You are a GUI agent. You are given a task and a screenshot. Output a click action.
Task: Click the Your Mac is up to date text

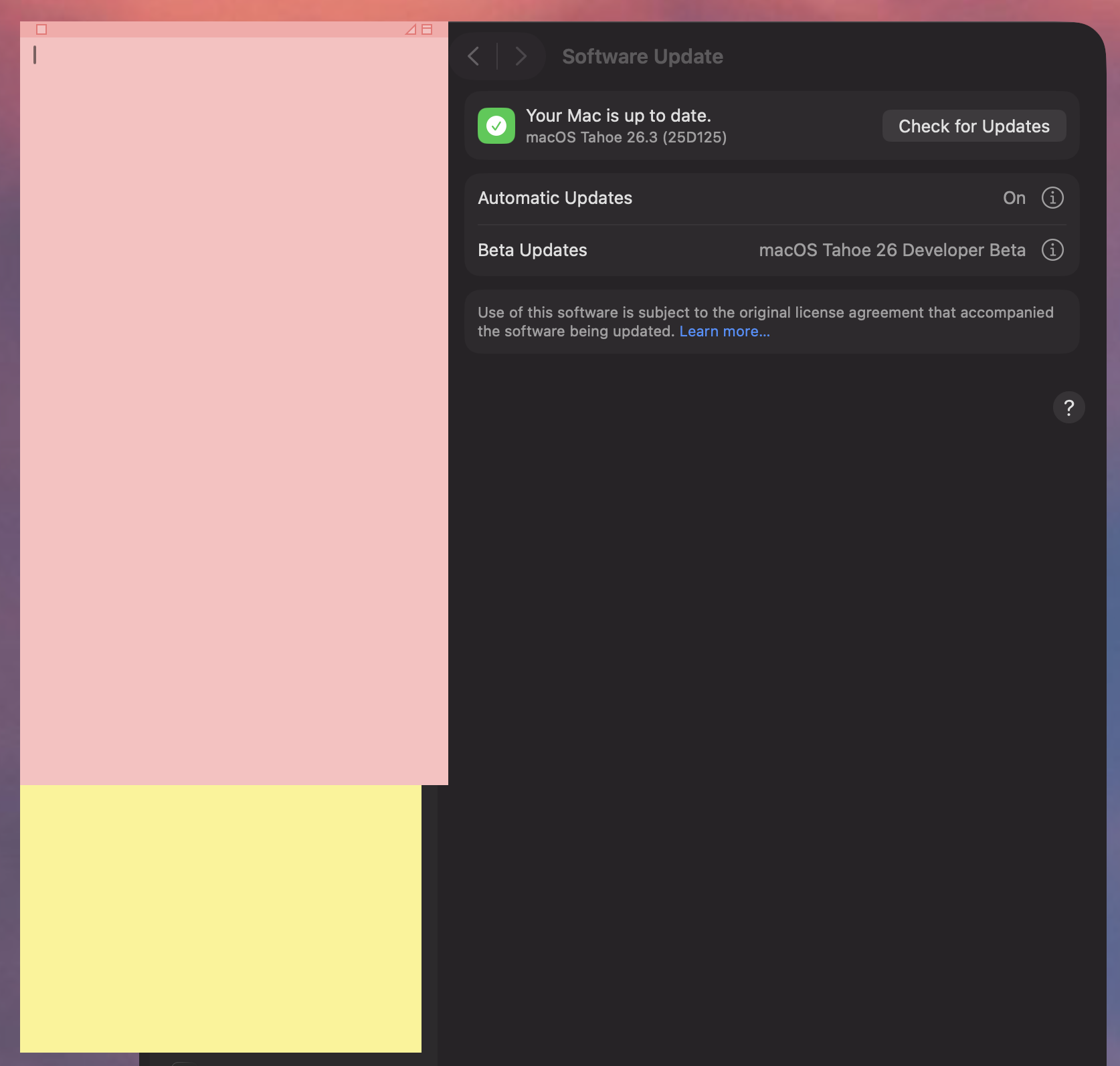pos(618,116)
